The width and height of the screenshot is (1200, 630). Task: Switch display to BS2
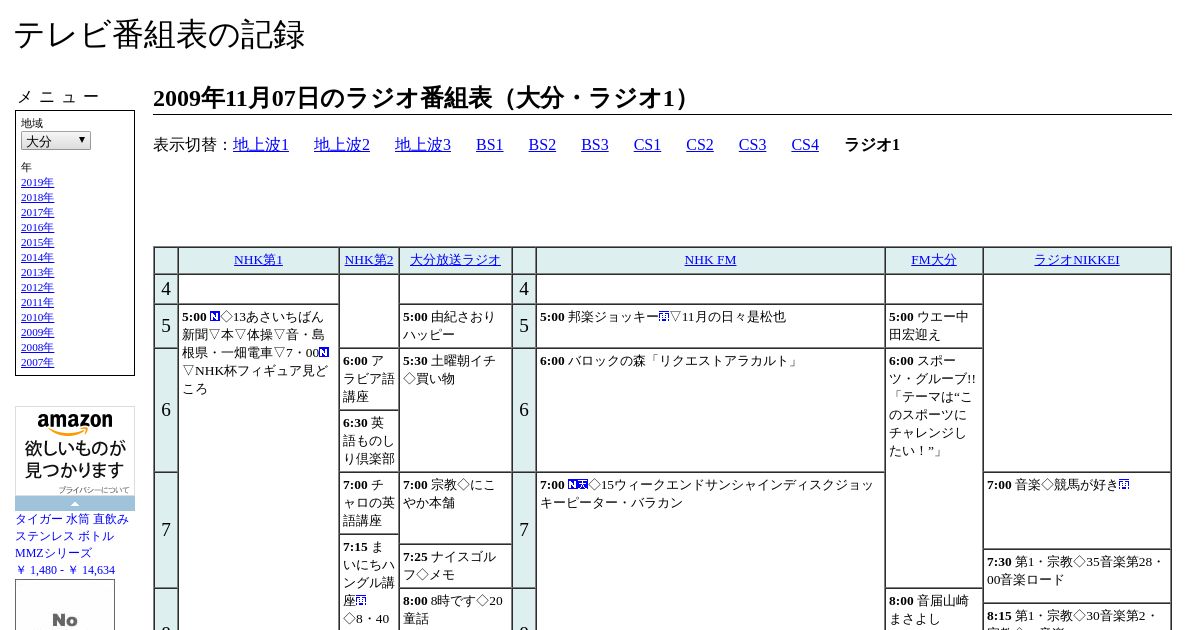[542, 145]
